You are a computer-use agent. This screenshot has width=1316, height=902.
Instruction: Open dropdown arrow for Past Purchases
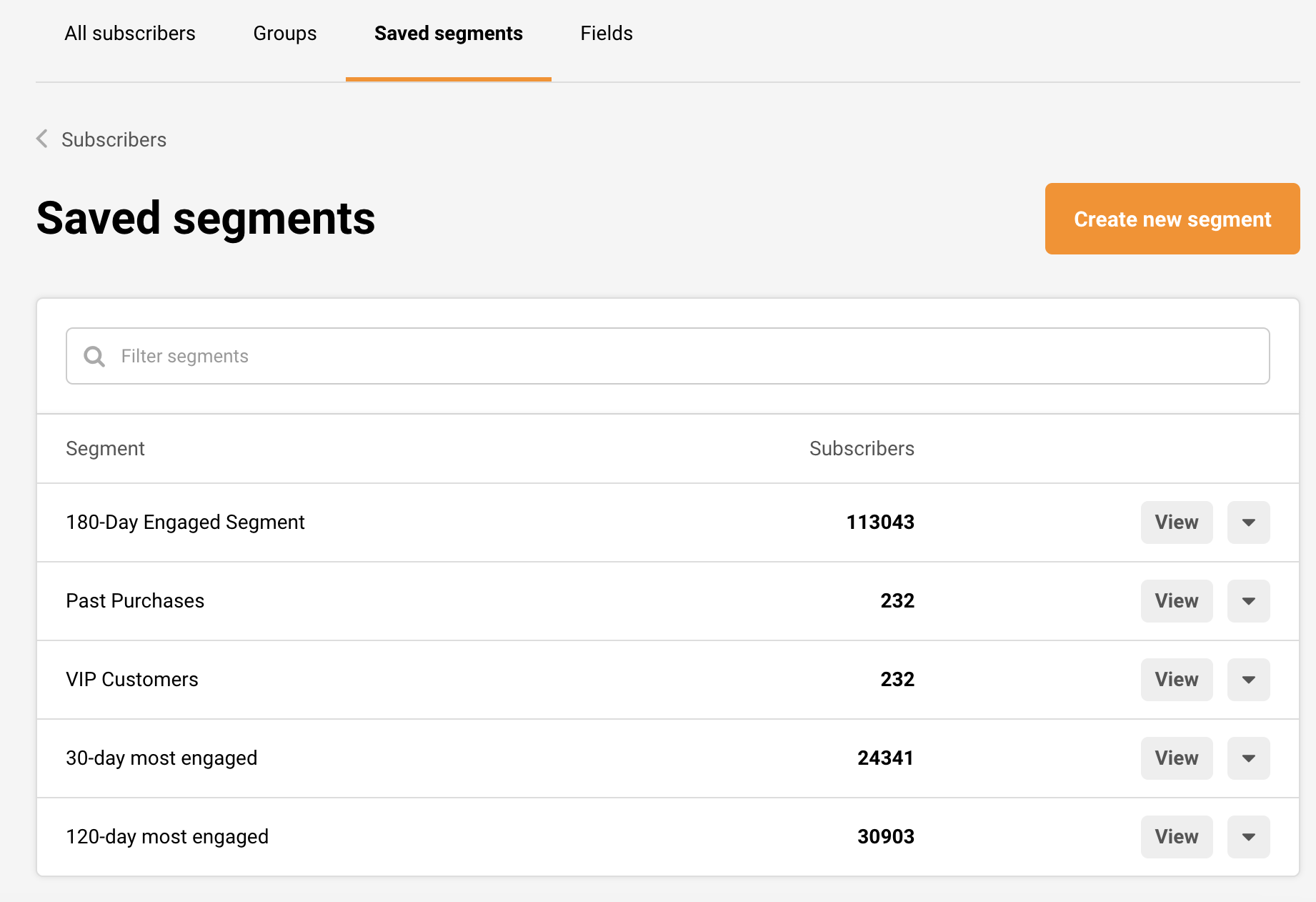(1248, 601)
